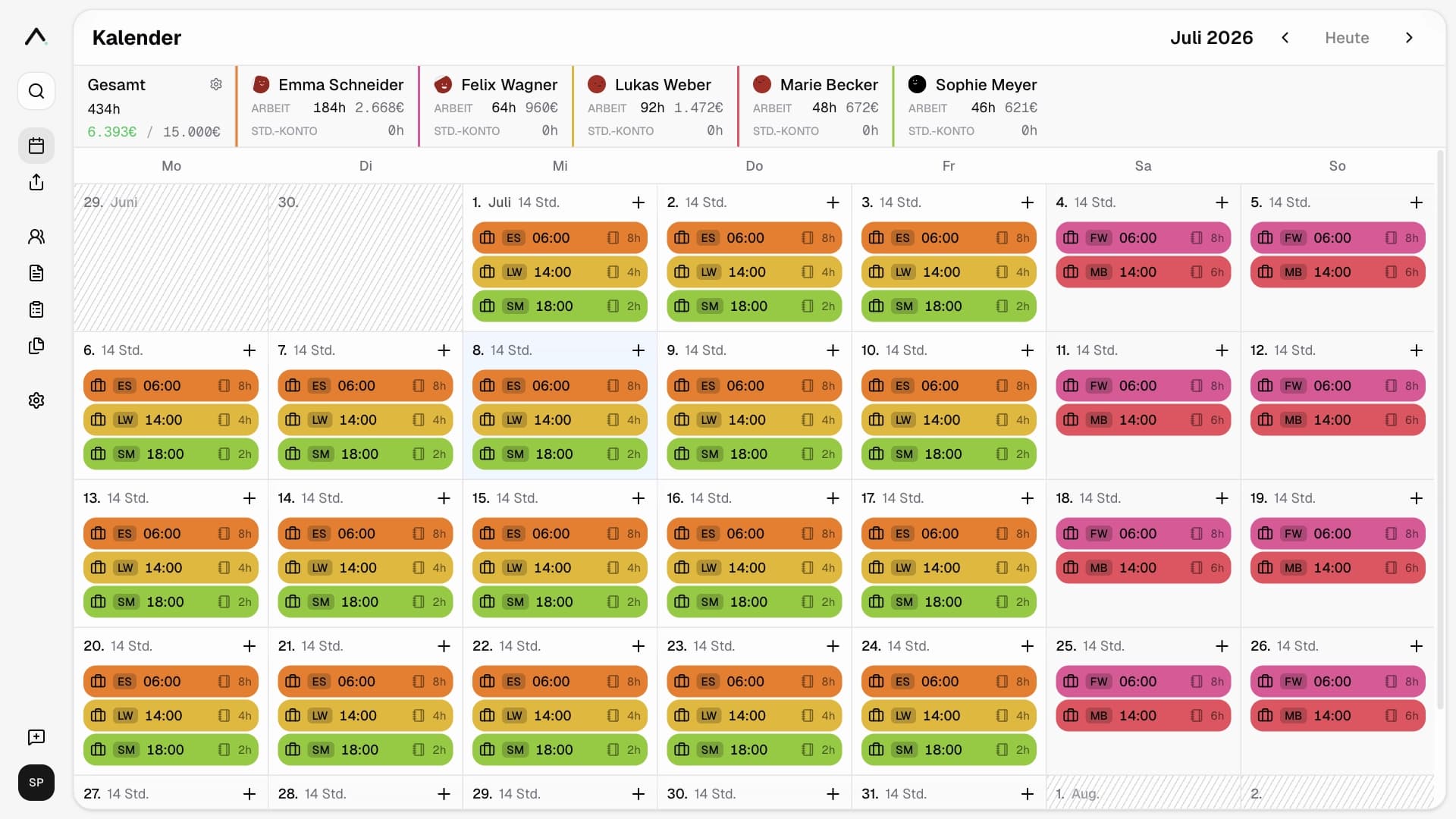Select the calendar icon in sidebar
1456x819 pixels.
36,146
